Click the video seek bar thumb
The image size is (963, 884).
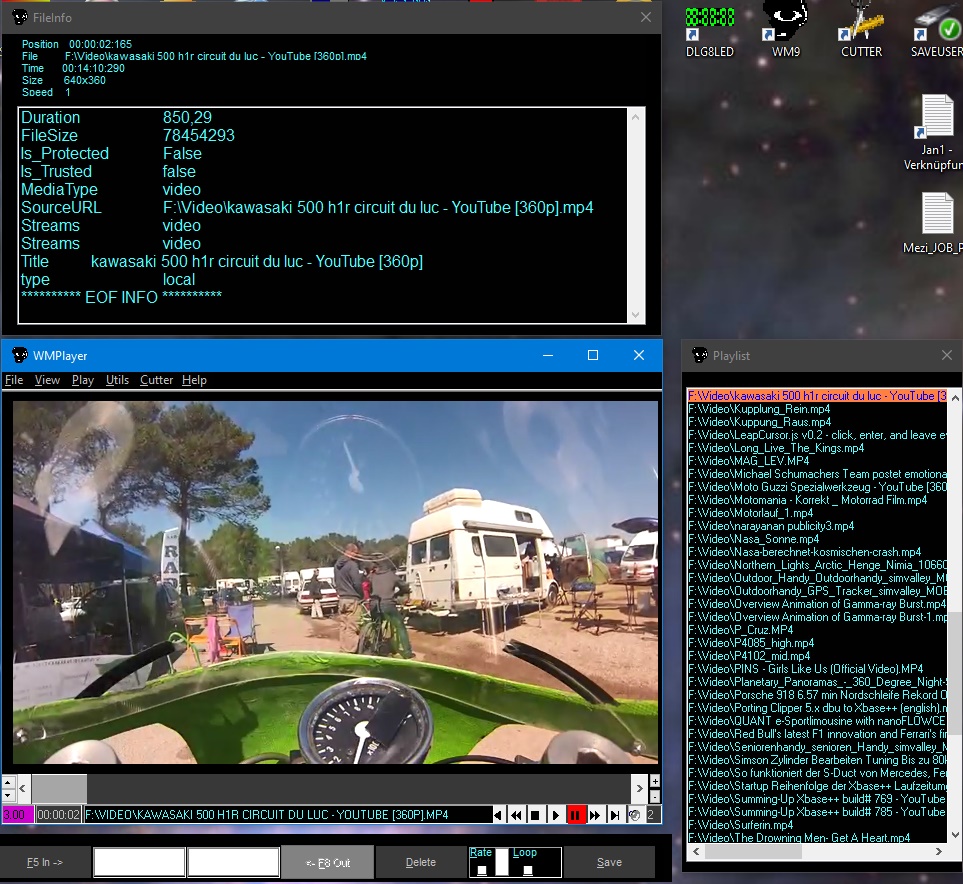tap(60, 787)
